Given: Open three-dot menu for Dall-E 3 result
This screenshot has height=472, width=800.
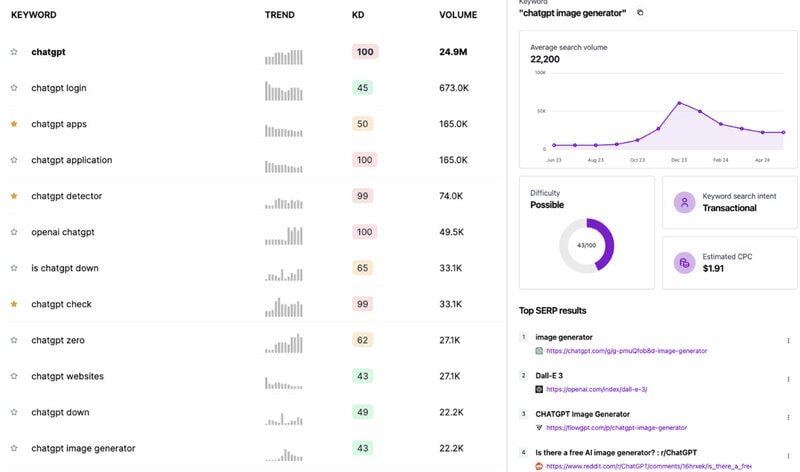Looking at the screenshot, I should [788, 379].
